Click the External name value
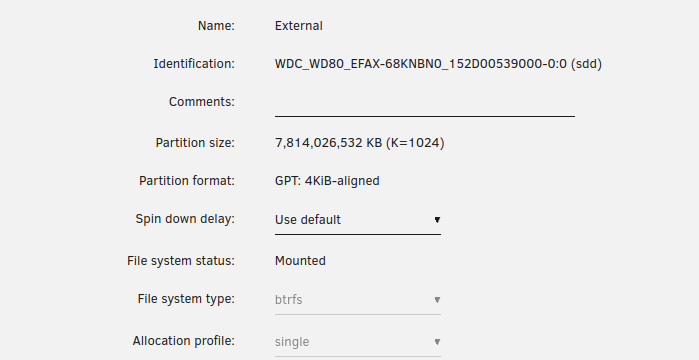This screenshot has width=699, height=360. point(299,26)
